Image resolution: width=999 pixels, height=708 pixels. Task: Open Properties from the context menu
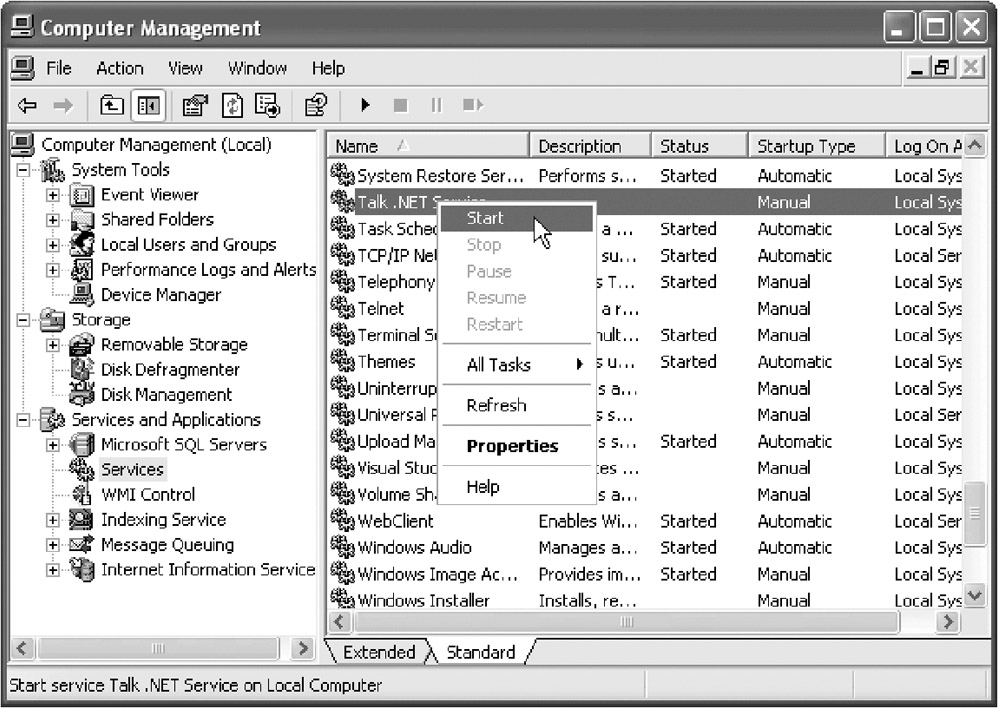point(512,446)
